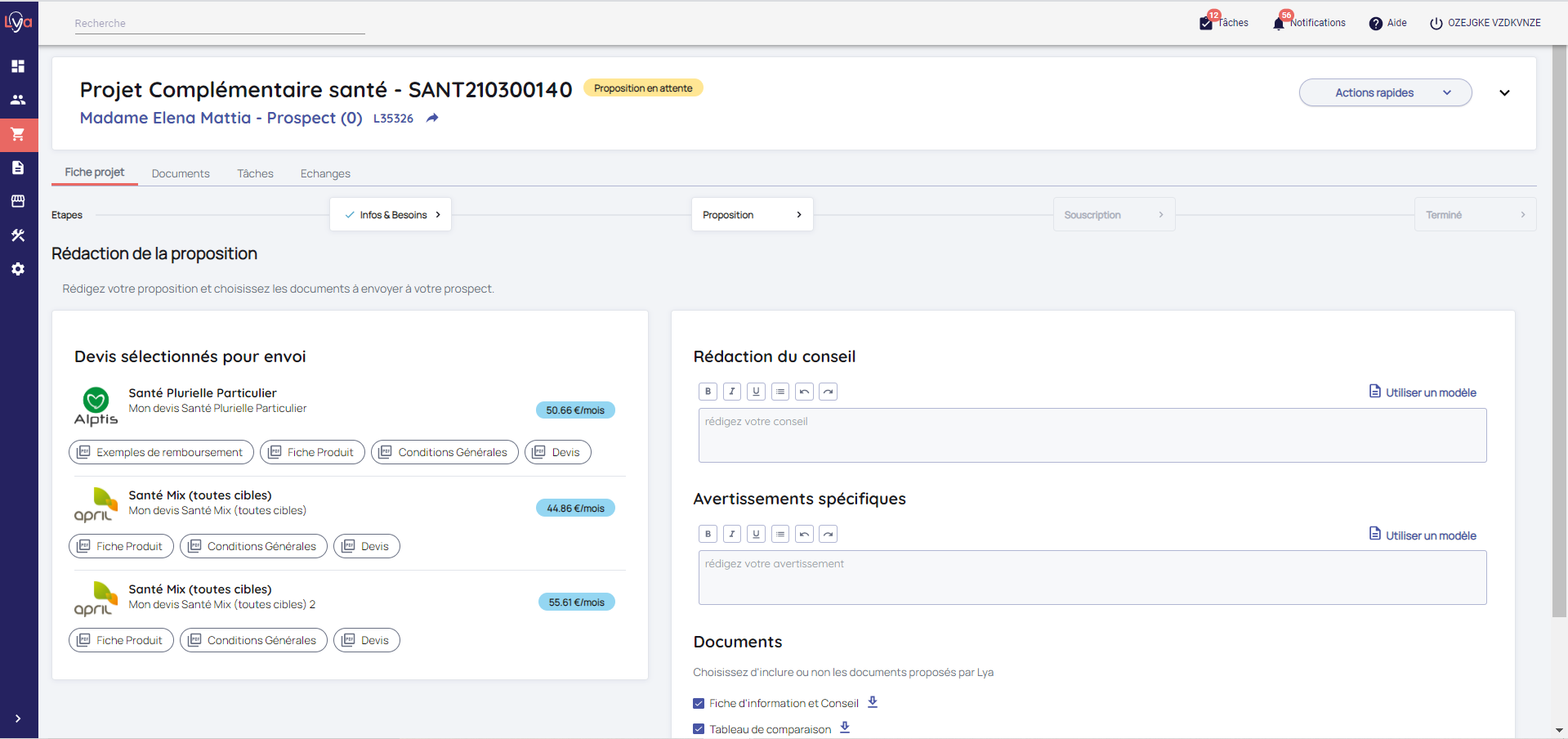Download Fiche d'information et Conseil document

(873, 702)
